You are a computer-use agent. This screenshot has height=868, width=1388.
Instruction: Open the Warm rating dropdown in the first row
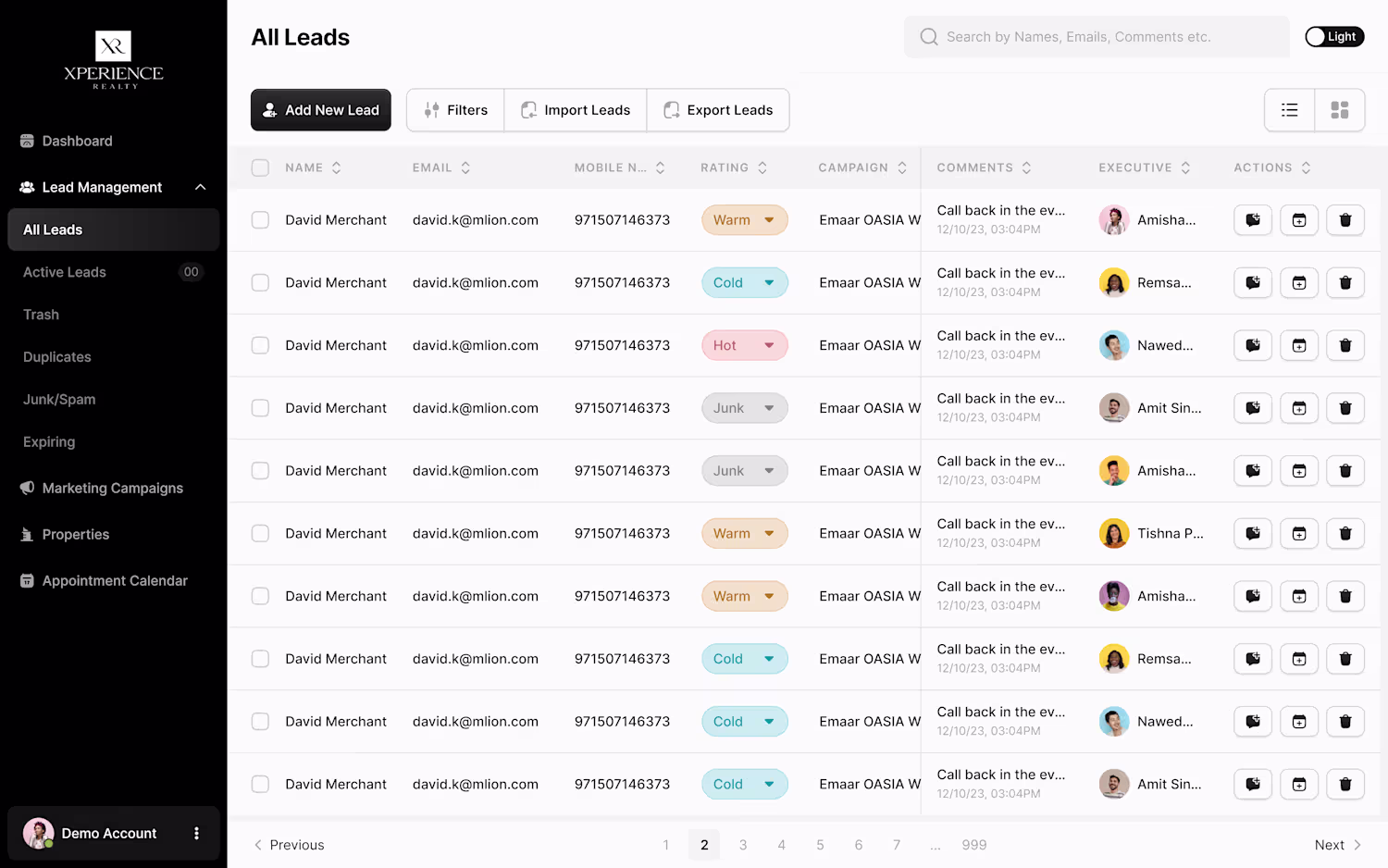pyautogui.click(x=745, y=220)
